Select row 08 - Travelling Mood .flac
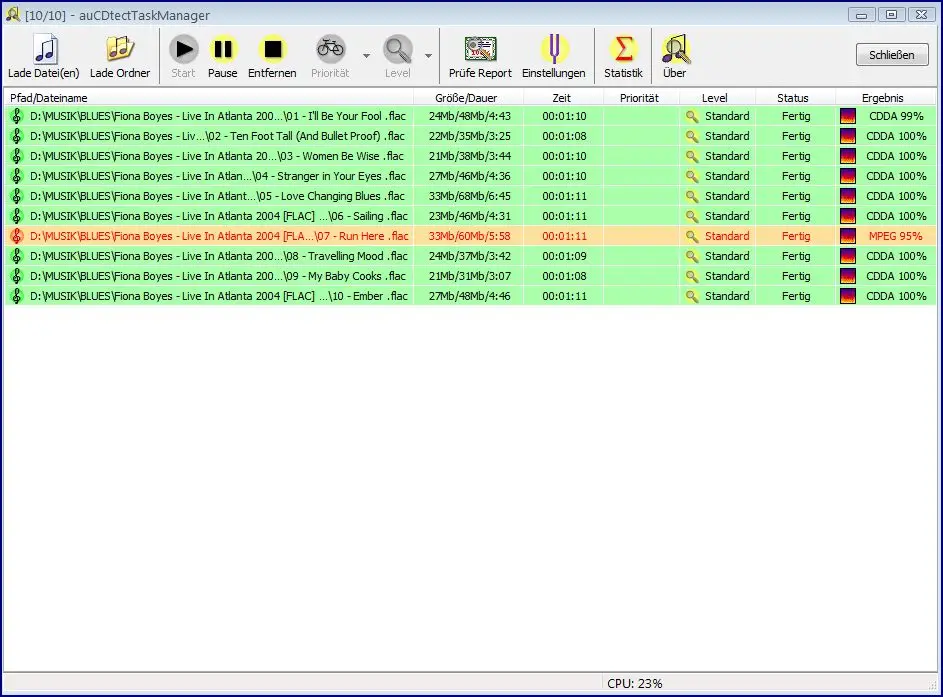Image resolution: width=943 pixels, height=697 pixels. [470, 256]
